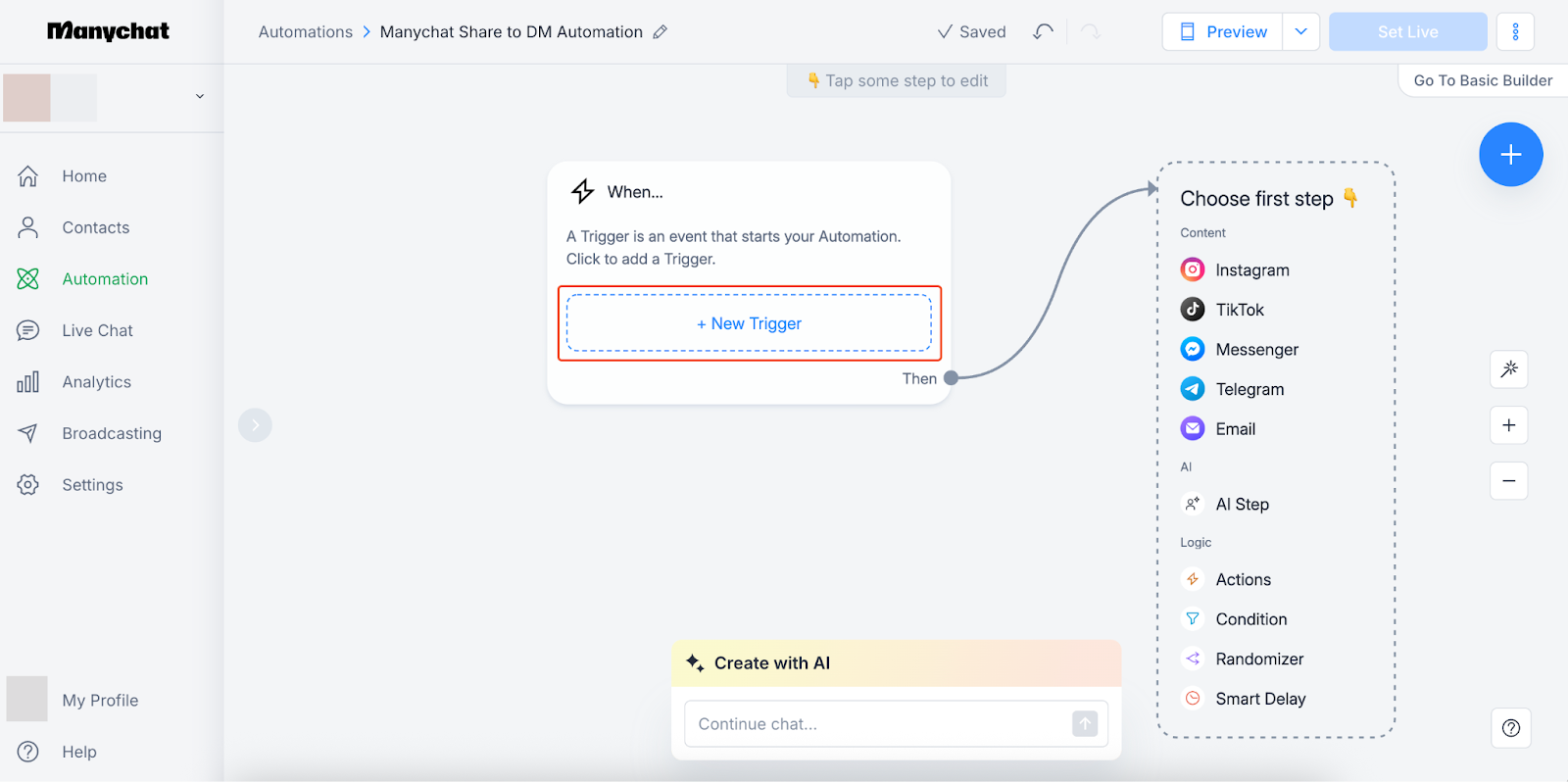Select Instagram as the first step
Screen dimensions: 1568x782
click(x=1251, y=270)
